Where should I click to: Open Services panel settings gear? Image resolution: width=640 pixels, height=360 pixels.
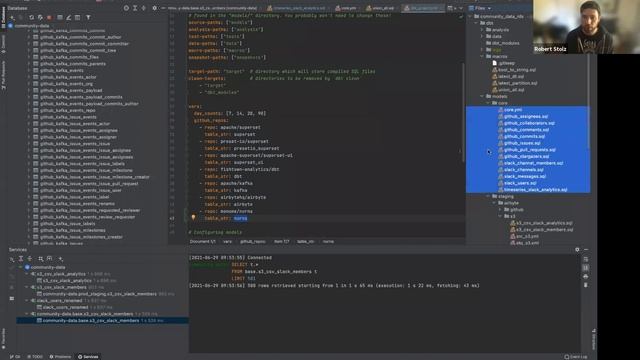pyautogui.click(x=577, y=249)
